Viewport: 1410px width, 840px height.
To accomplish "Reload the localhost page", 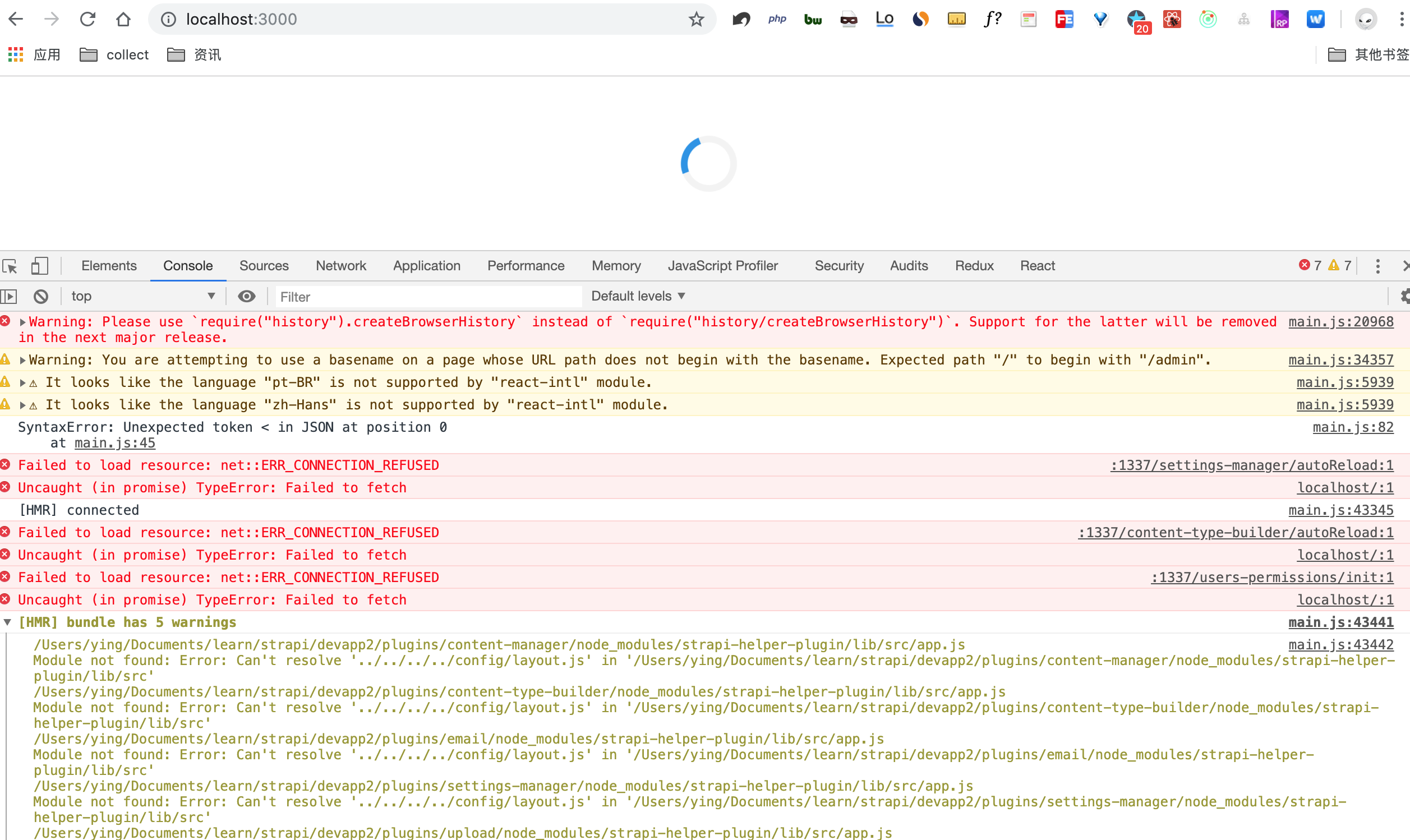I will [87, 19].
